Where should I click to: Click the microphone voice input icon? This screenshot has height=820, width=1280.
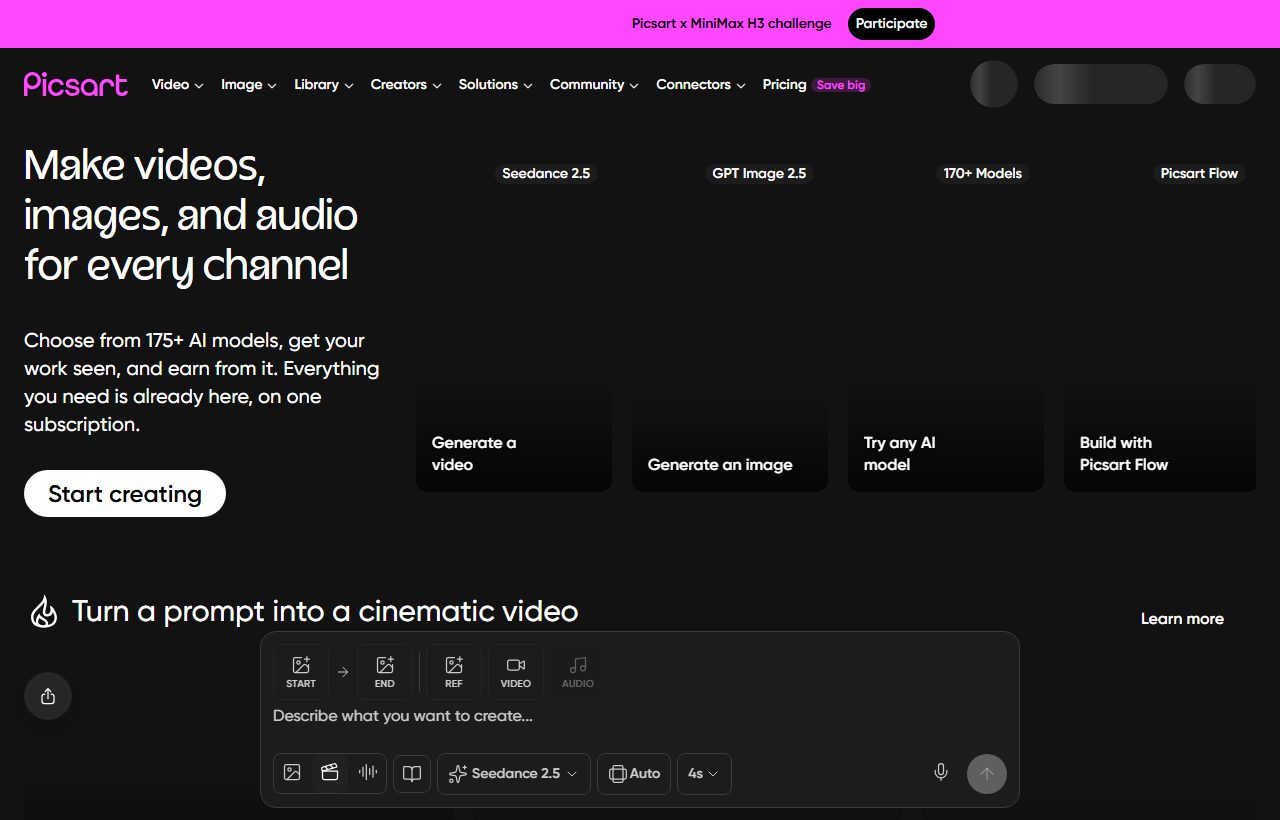(941, 773)
